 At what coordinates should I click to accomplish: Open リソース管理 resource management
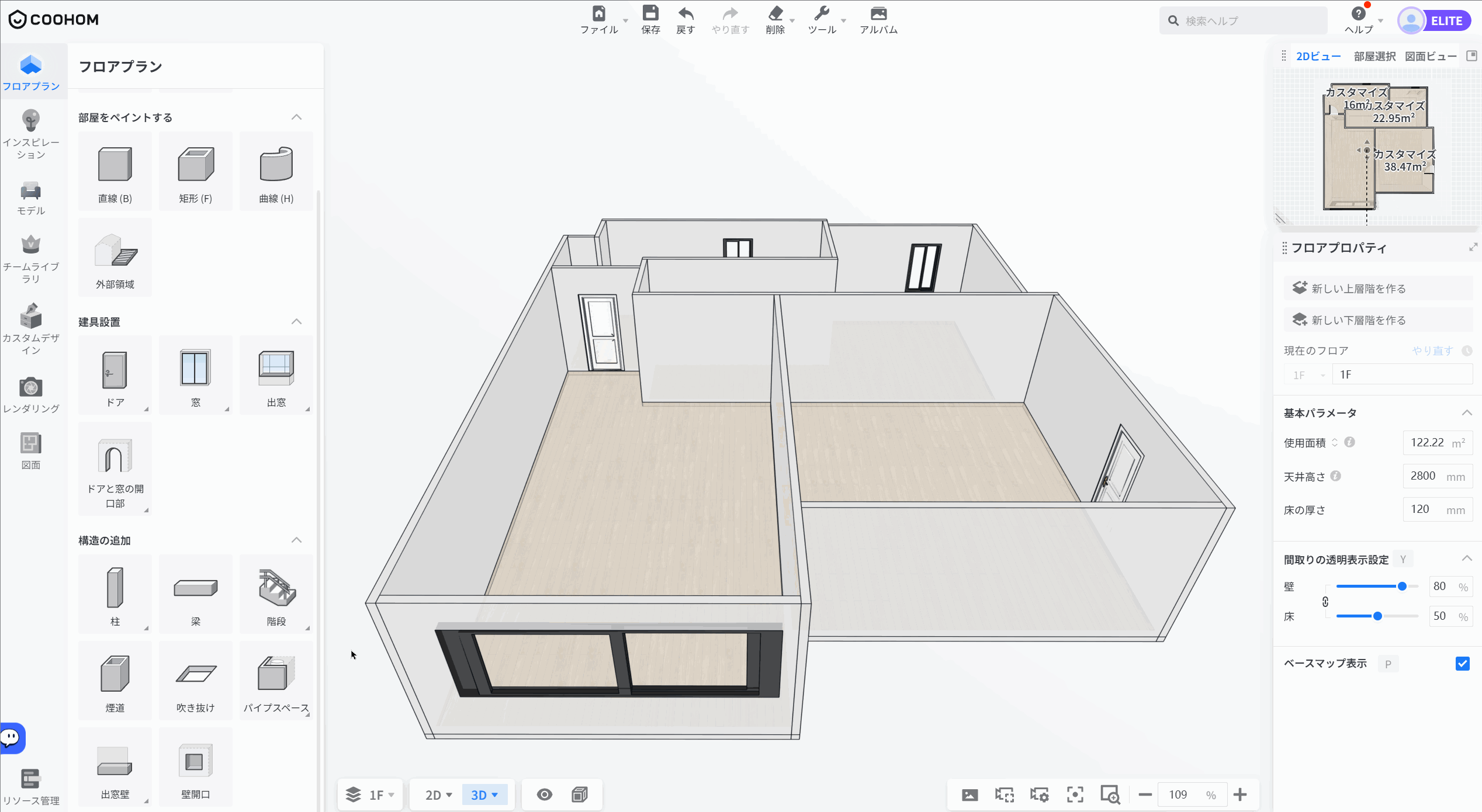31,787
